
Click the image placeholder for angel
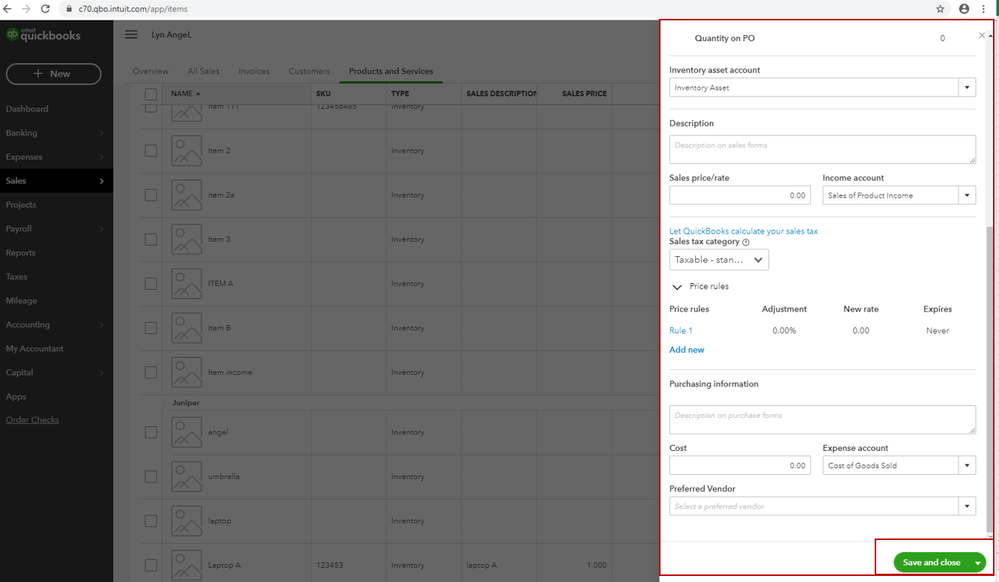click(x=187, y=432)
